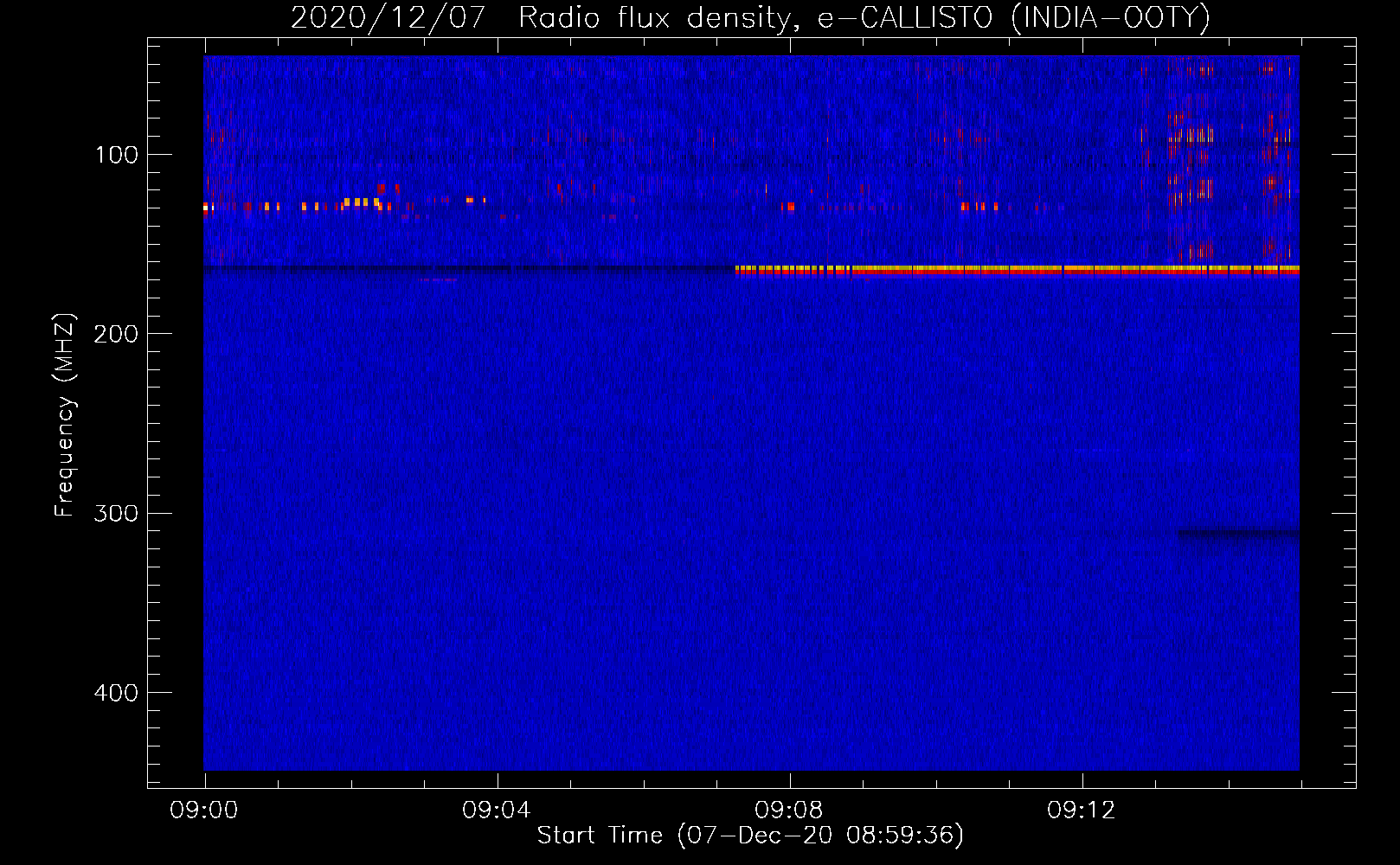The width and height of the screenshot is (1400, 865).
Task: Click the 09:00 time tick label
Action: (x=204, y=811)
